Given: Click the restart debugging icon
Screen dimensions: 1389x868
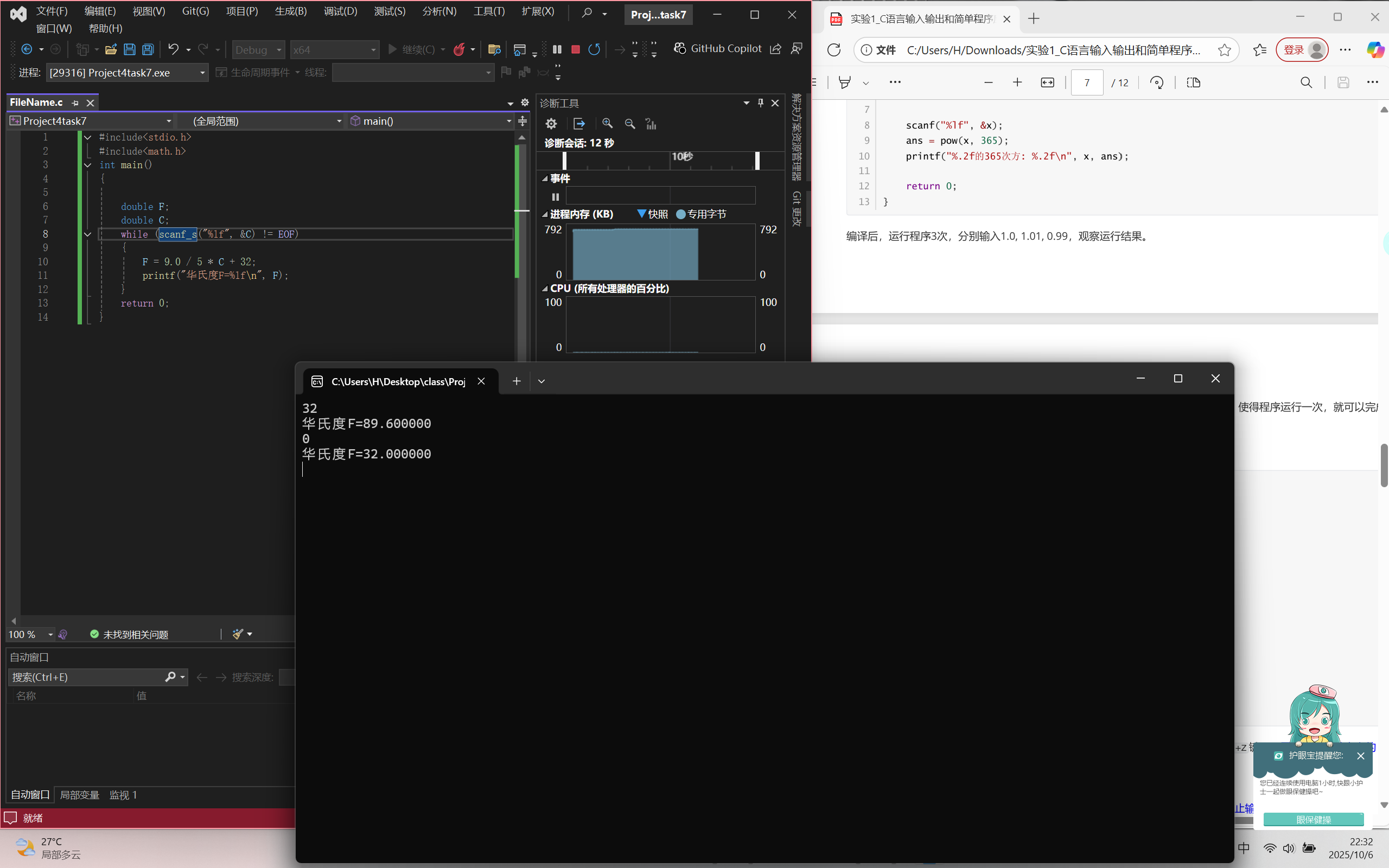Looking at the screenshot, I should coord(594,49).
